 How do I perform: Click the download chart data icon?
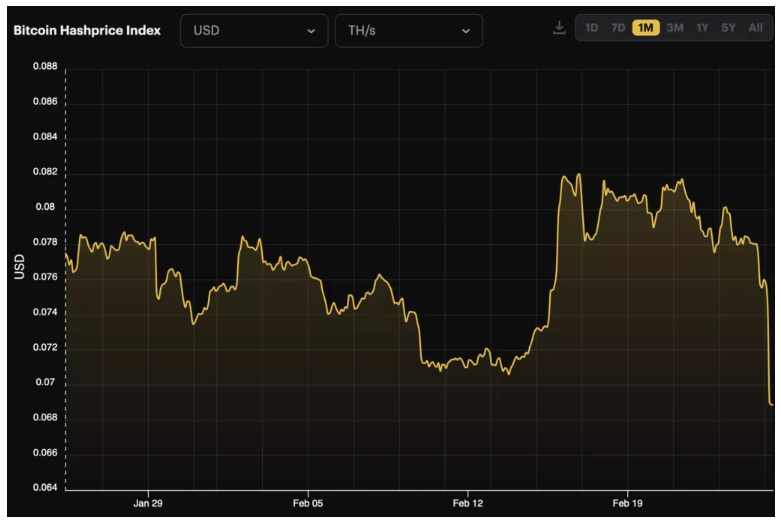click(x=559, y=28)
